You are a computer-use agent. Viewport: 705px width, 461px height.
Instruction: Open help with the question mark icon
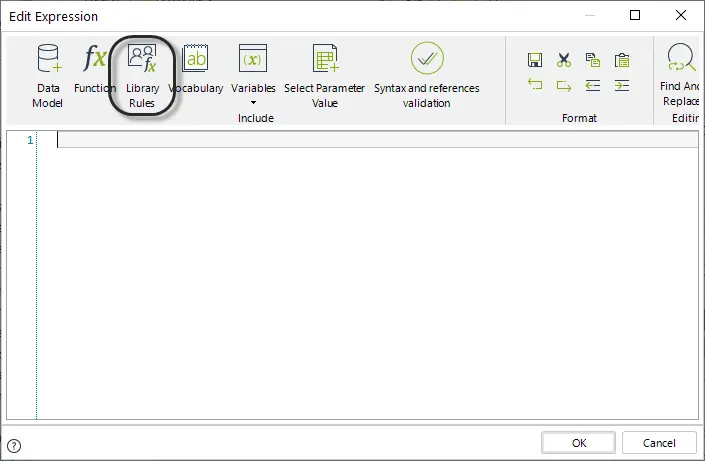14,446
